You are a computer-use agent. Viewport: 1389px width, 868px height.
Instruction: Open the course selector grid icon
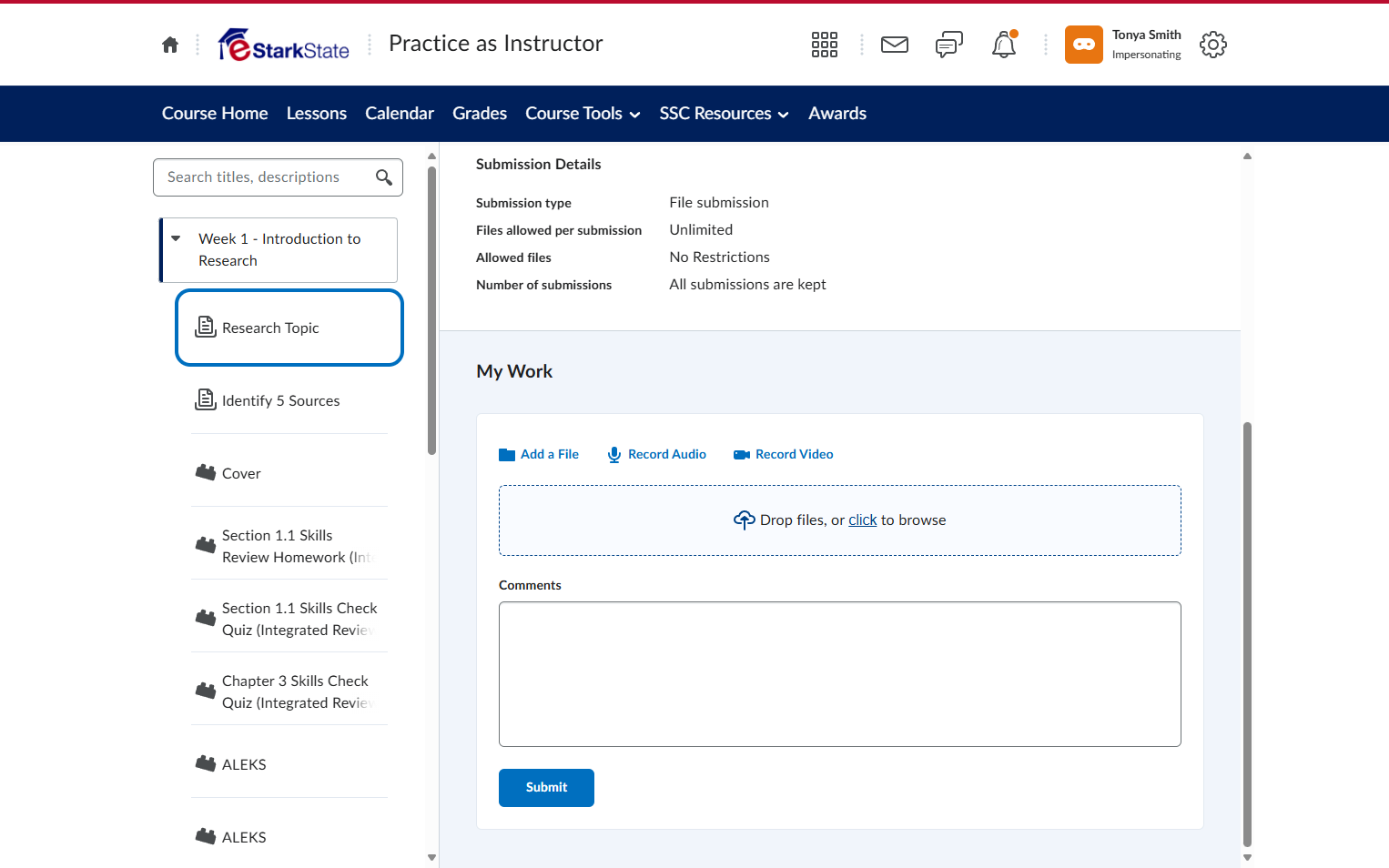[825, 45]
